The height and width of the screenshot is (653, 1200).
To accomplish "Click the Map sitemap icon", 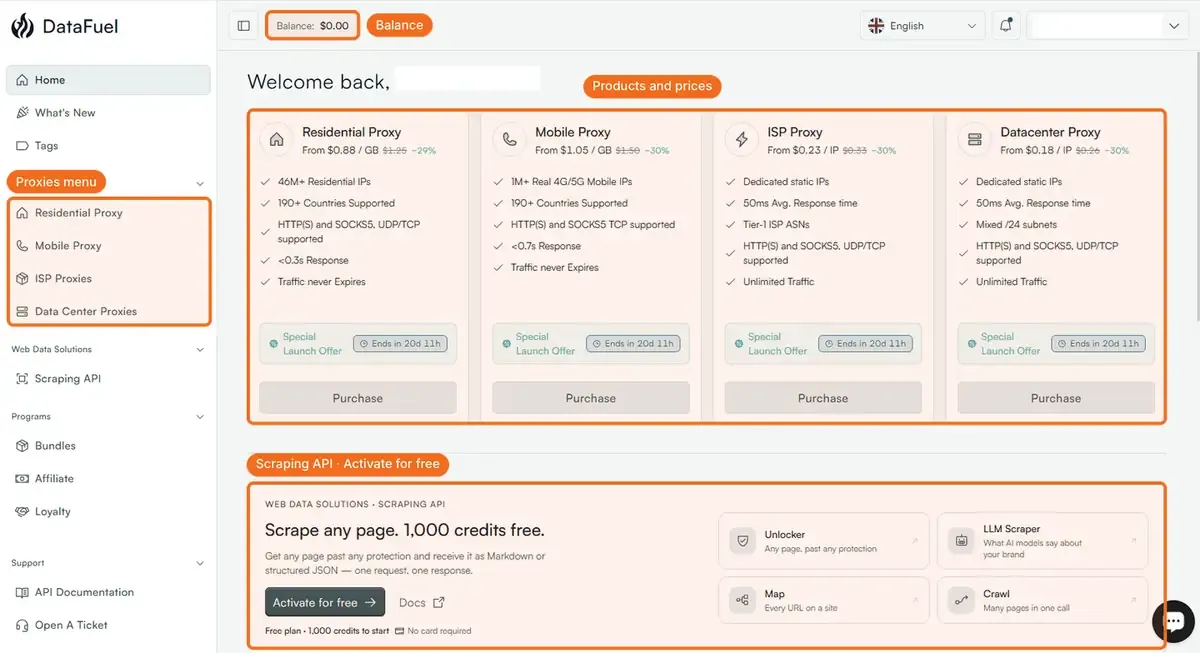I will (742, 600).
